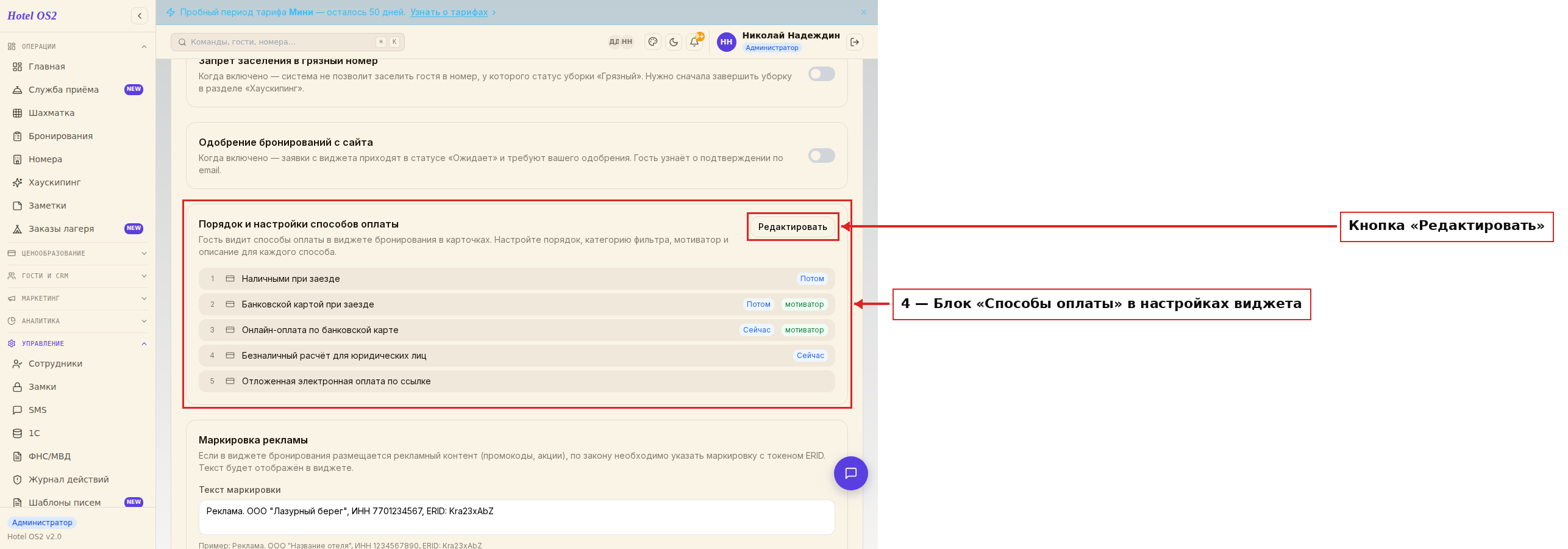Enable «Запрет заселения в грязный номер» switch
Image resolution: width=1568 pixels, height=549 pixels.
(821, 74)
